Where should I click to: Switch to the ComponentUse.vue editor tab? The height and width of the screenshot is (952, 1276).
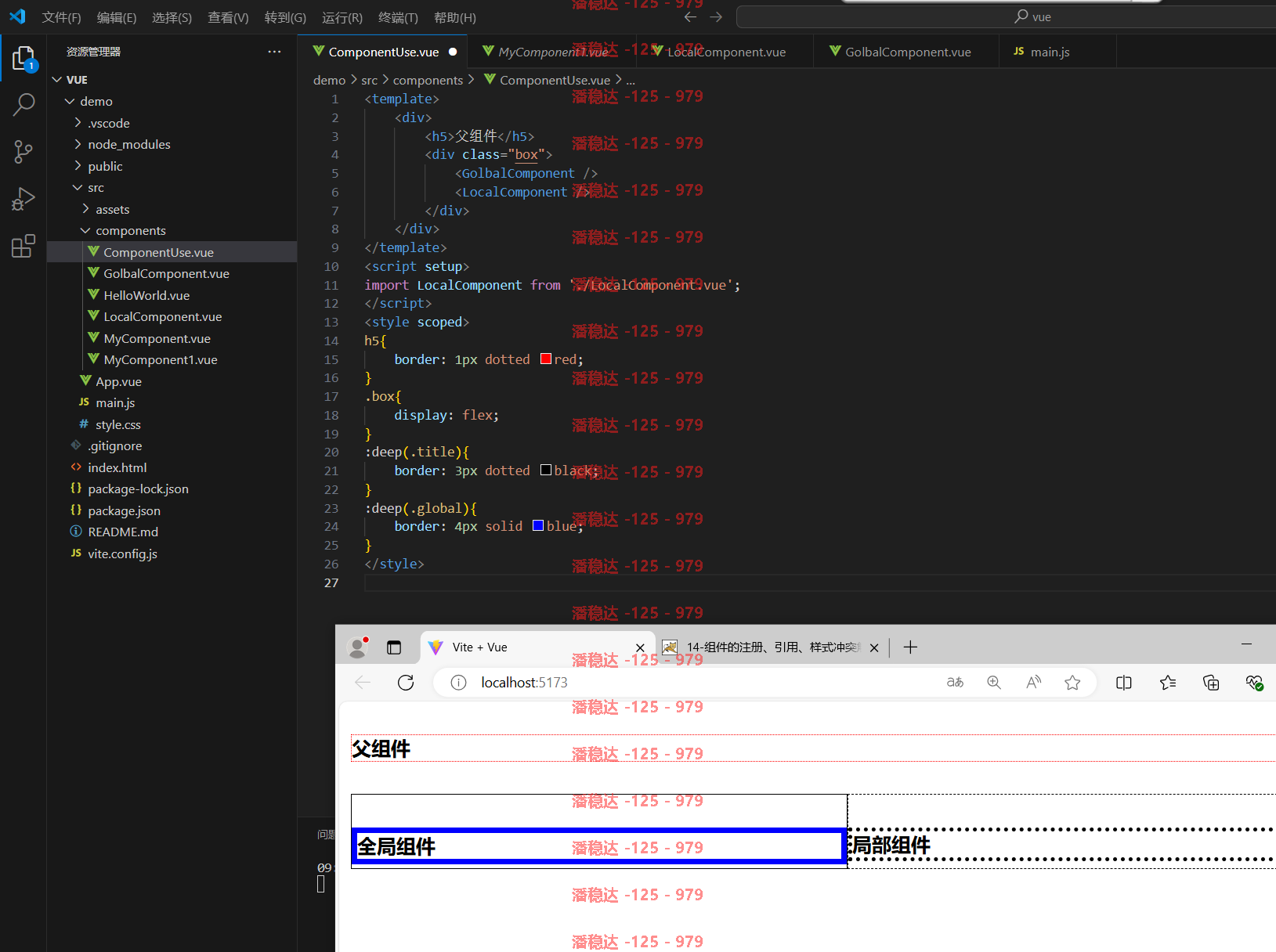point(383,52)
